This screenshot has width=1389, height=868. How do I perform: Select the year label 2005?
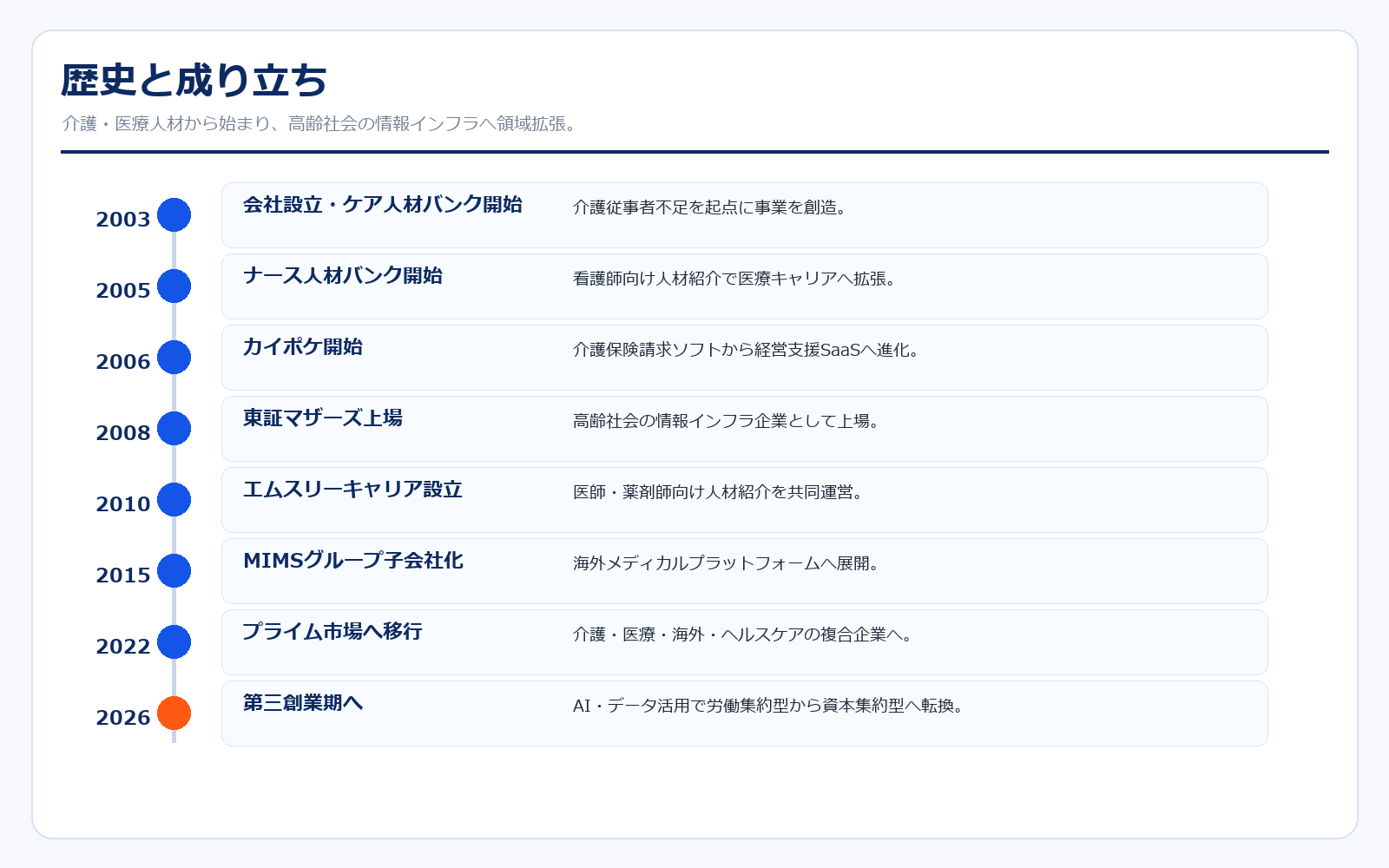(123, 291)
